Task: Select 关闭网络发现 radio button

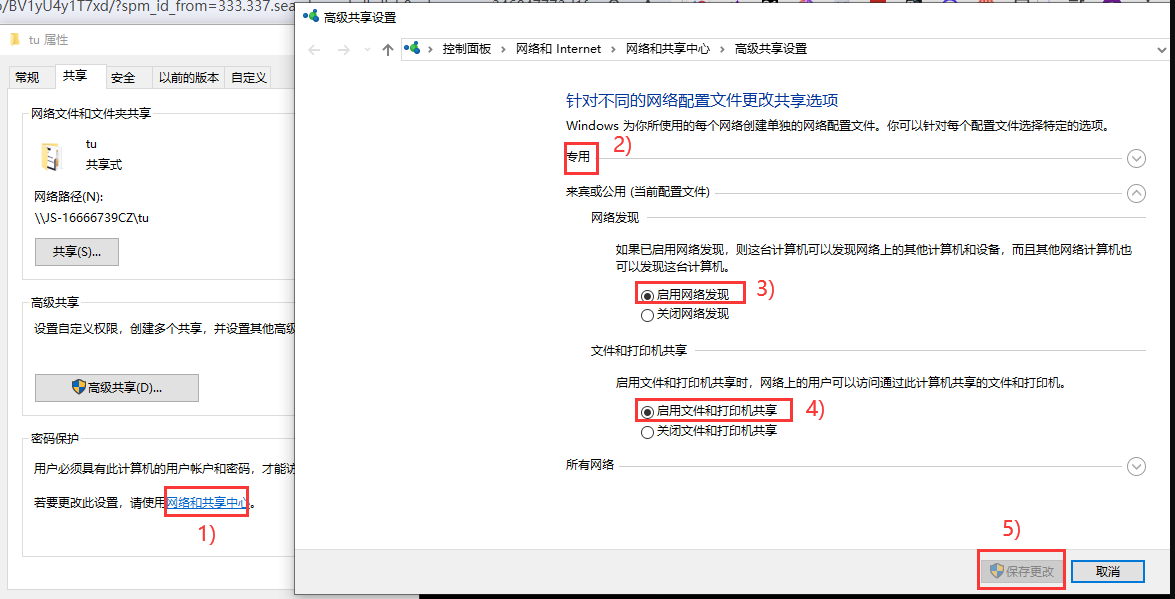Action: (648, 315)
